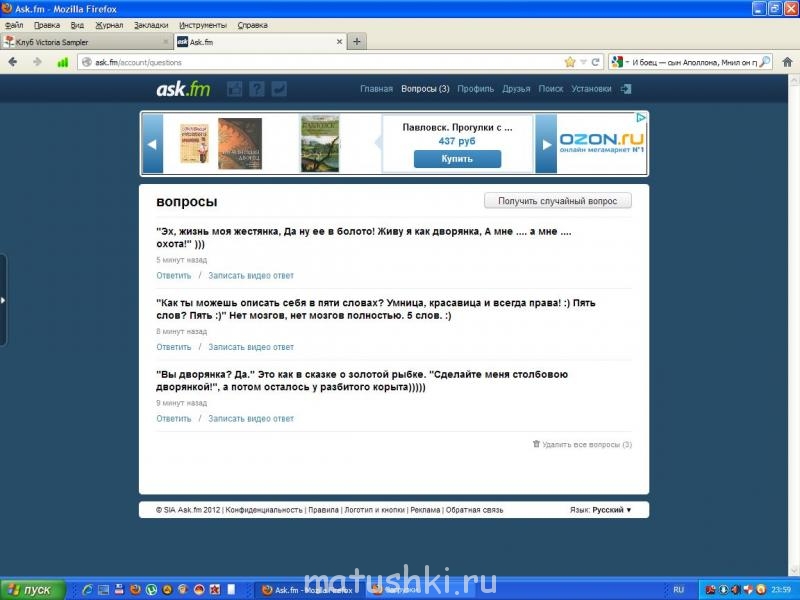
Task: Bookmark page with the star icon
Action: pos(569,62)
